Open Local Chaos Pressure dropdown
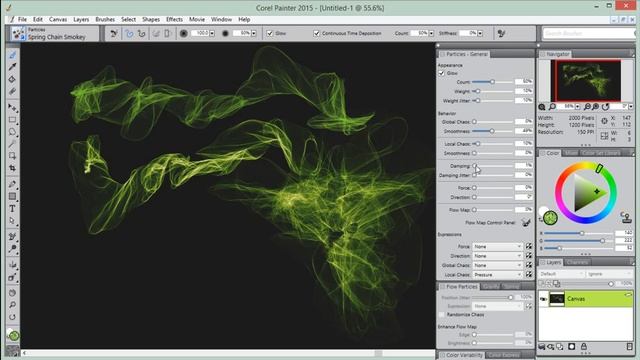 pos(498,275)
